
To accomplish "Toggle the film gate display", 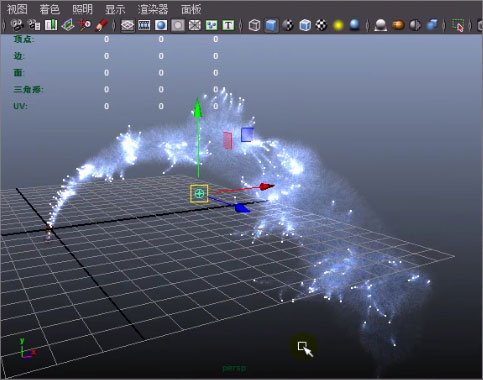I will (x=144, y=25).
